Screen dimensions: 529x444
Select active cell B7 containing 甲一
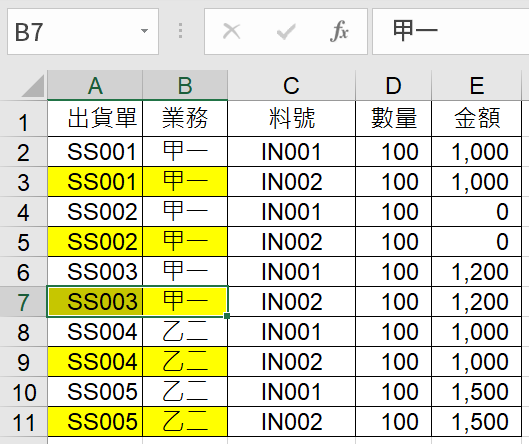click(x=185, y=302)
